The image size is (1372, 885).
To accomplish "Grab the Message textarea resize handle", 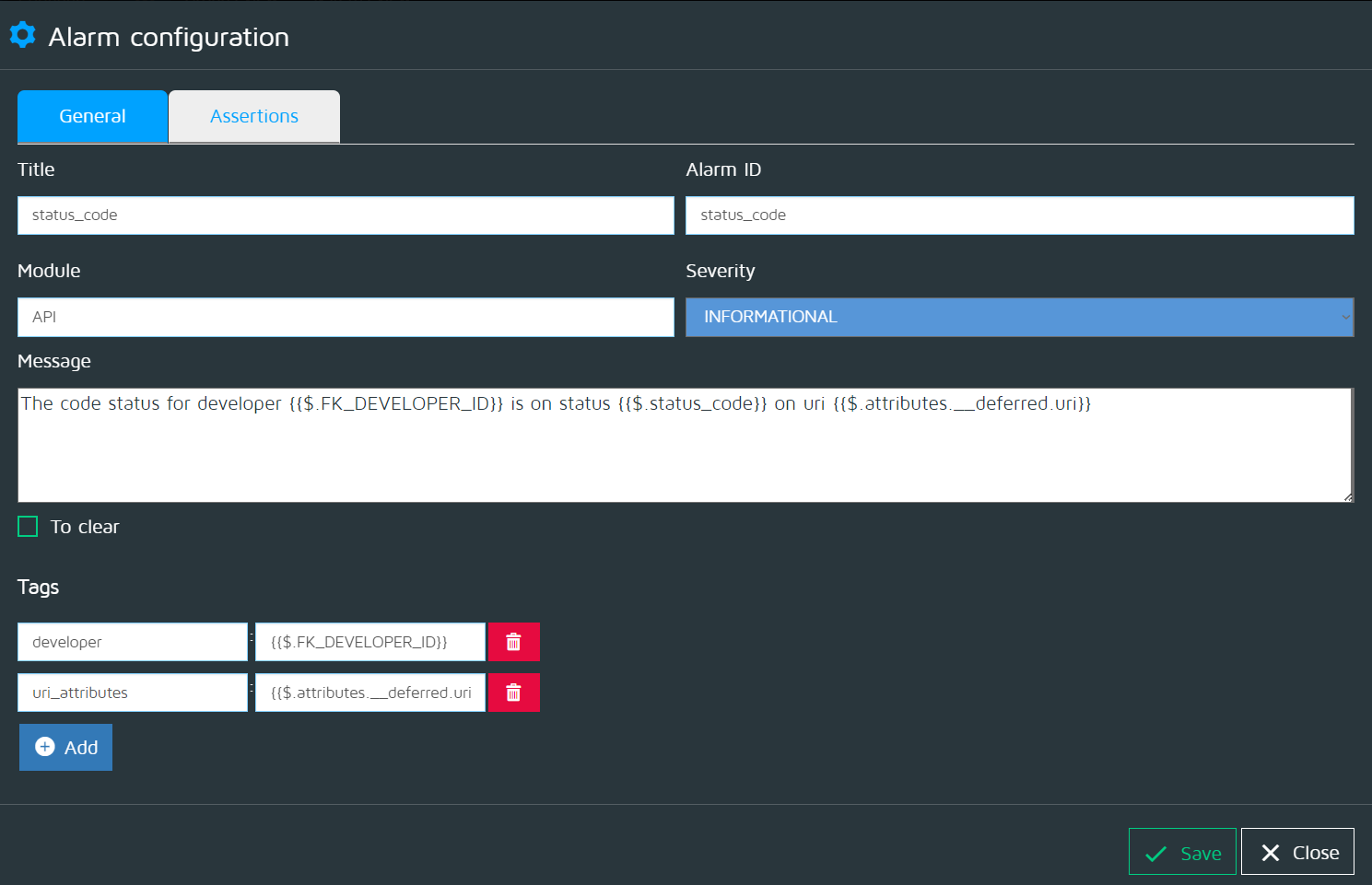I will tap(1348, 497).
